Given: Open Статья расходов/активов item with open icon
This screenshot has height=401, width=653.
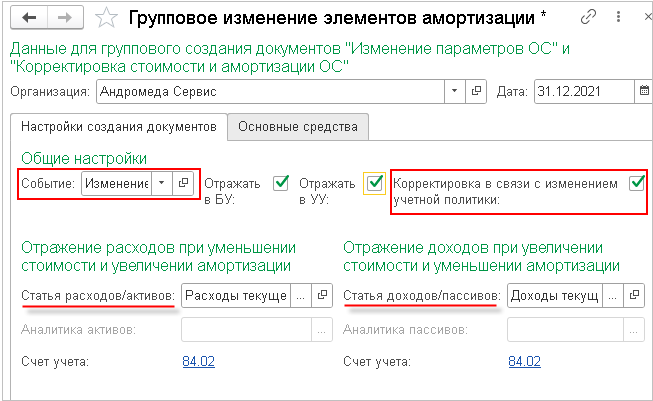Looking at the screenshot, I should click(x=322, y=296).
